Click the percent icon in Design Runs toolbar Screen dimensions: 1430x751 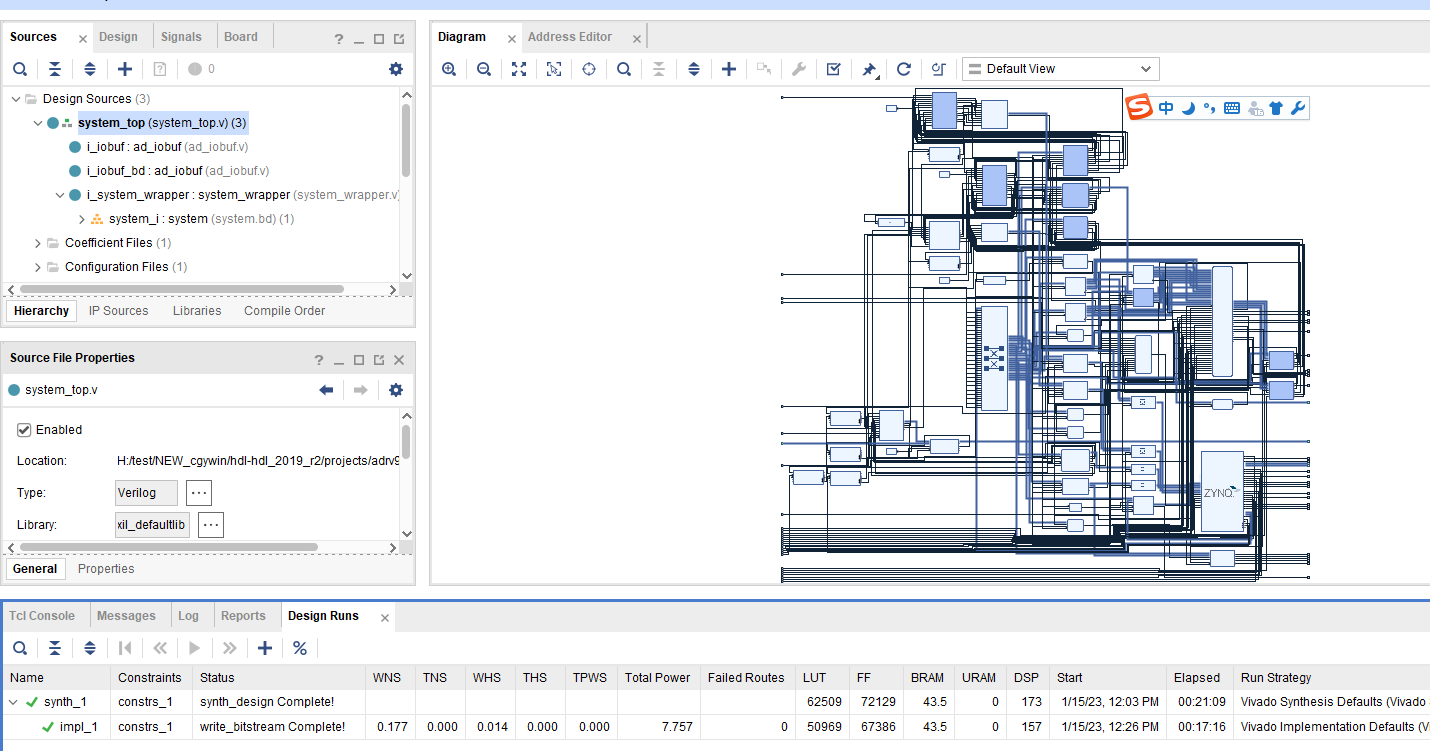pyautogui.click(x=300, y=648)
